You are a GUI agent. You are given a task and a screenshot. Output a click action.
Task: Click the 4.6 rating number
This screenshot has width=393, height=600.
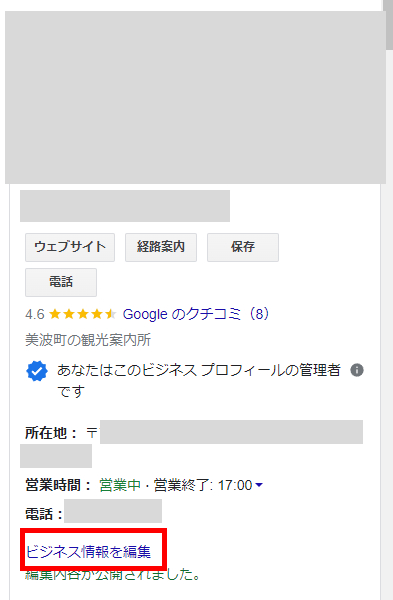(35, 315)
